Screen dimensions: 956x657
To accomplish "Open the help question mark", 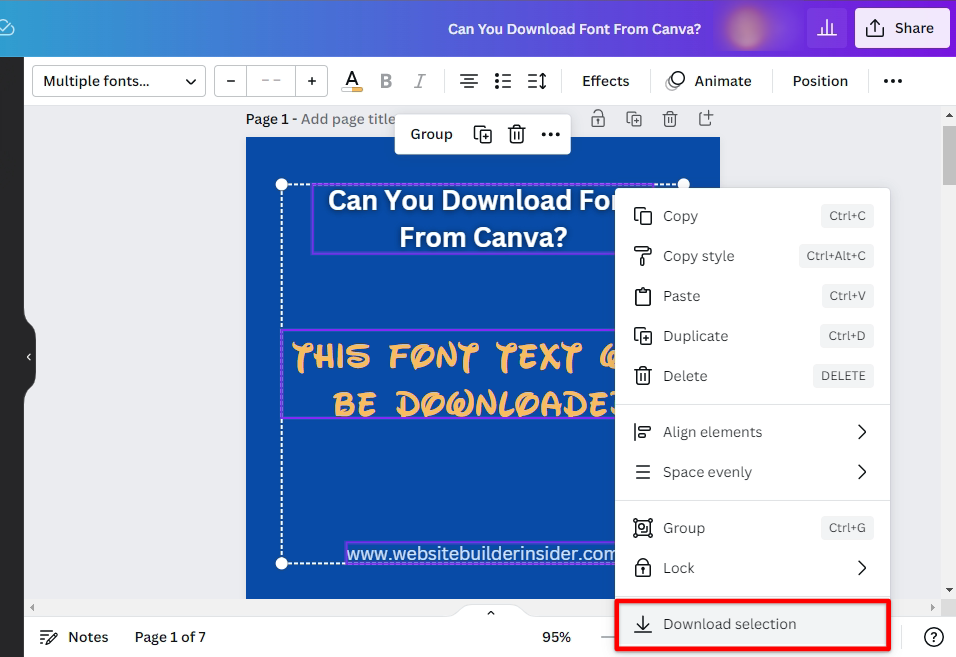I will click(933, 637).
